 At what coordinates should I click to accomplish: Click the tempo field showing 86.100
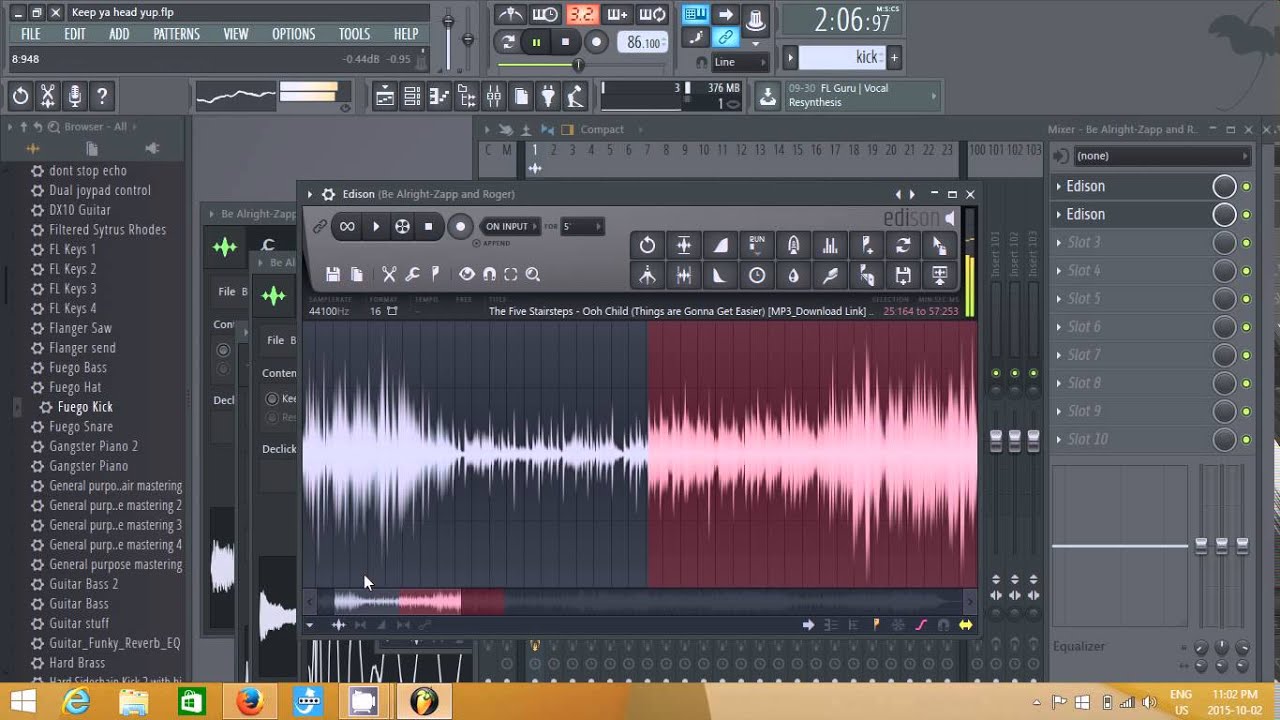(643, 42)
